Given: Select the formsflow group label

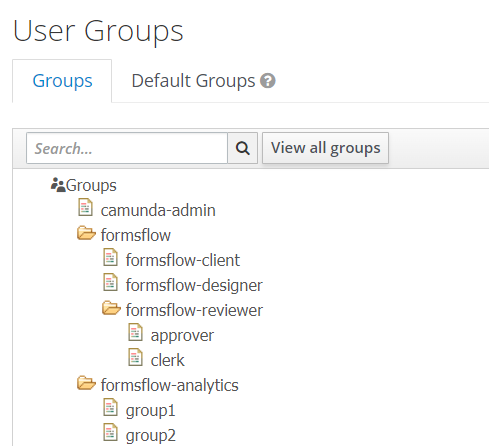Looking at the screenshot, I should point(136,235).
